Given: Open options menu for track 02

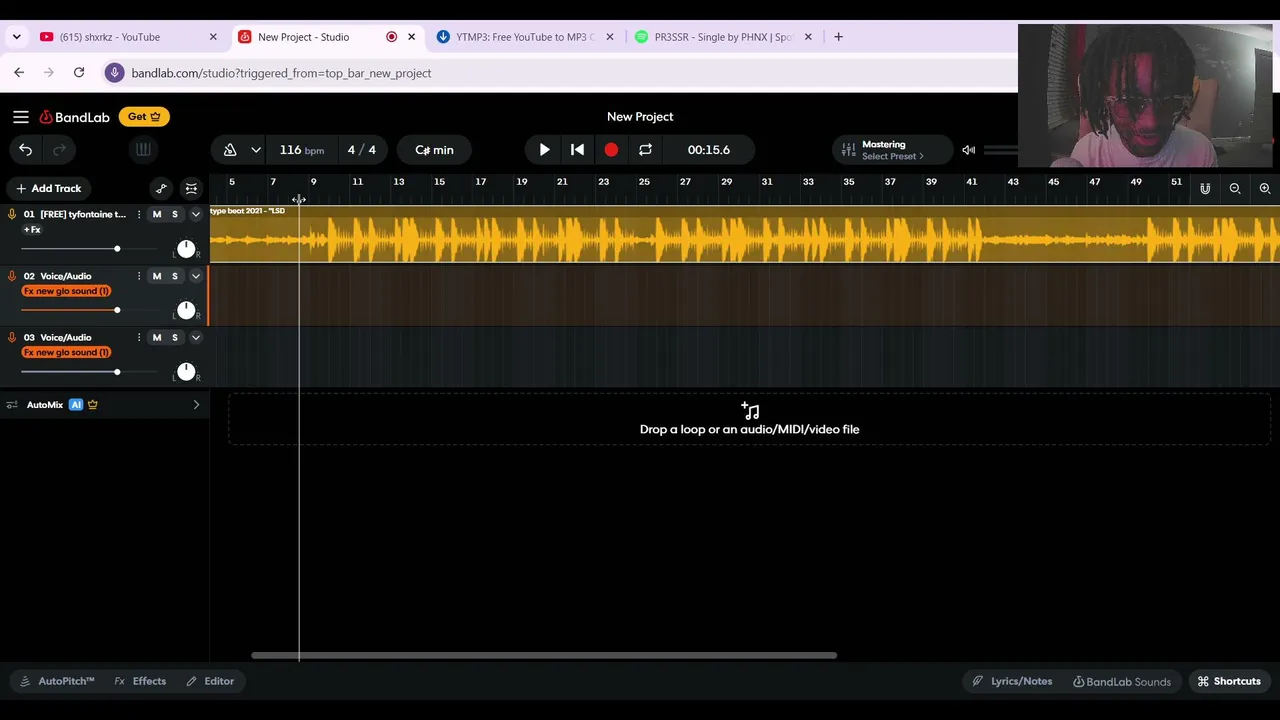Looking at the screenshot, I should (139, 276).
